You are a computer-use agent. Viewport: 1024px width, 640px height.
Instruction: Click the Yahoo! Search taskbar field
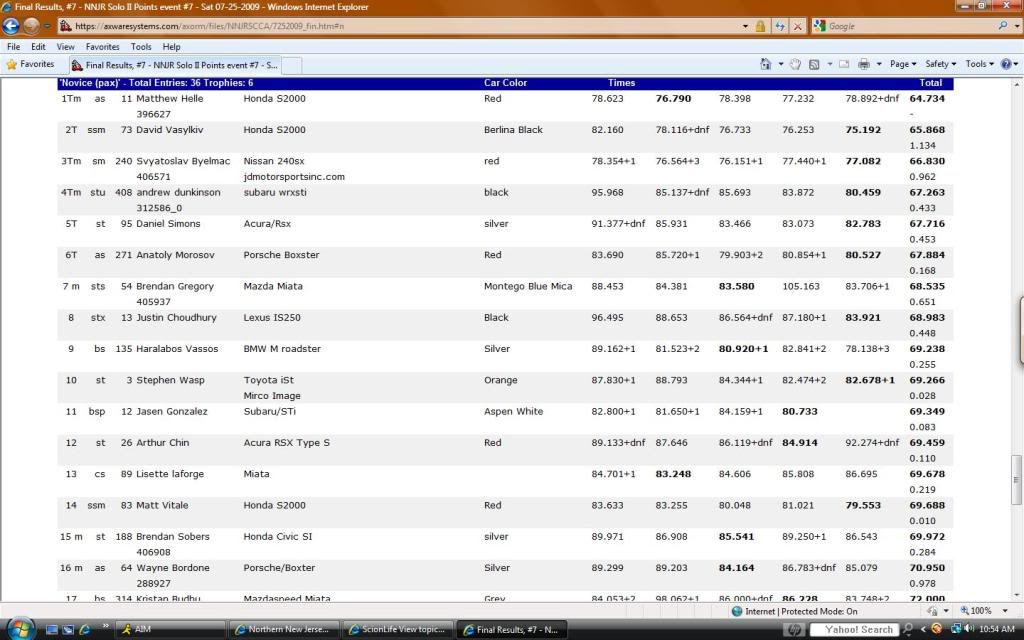coord(854,630)
